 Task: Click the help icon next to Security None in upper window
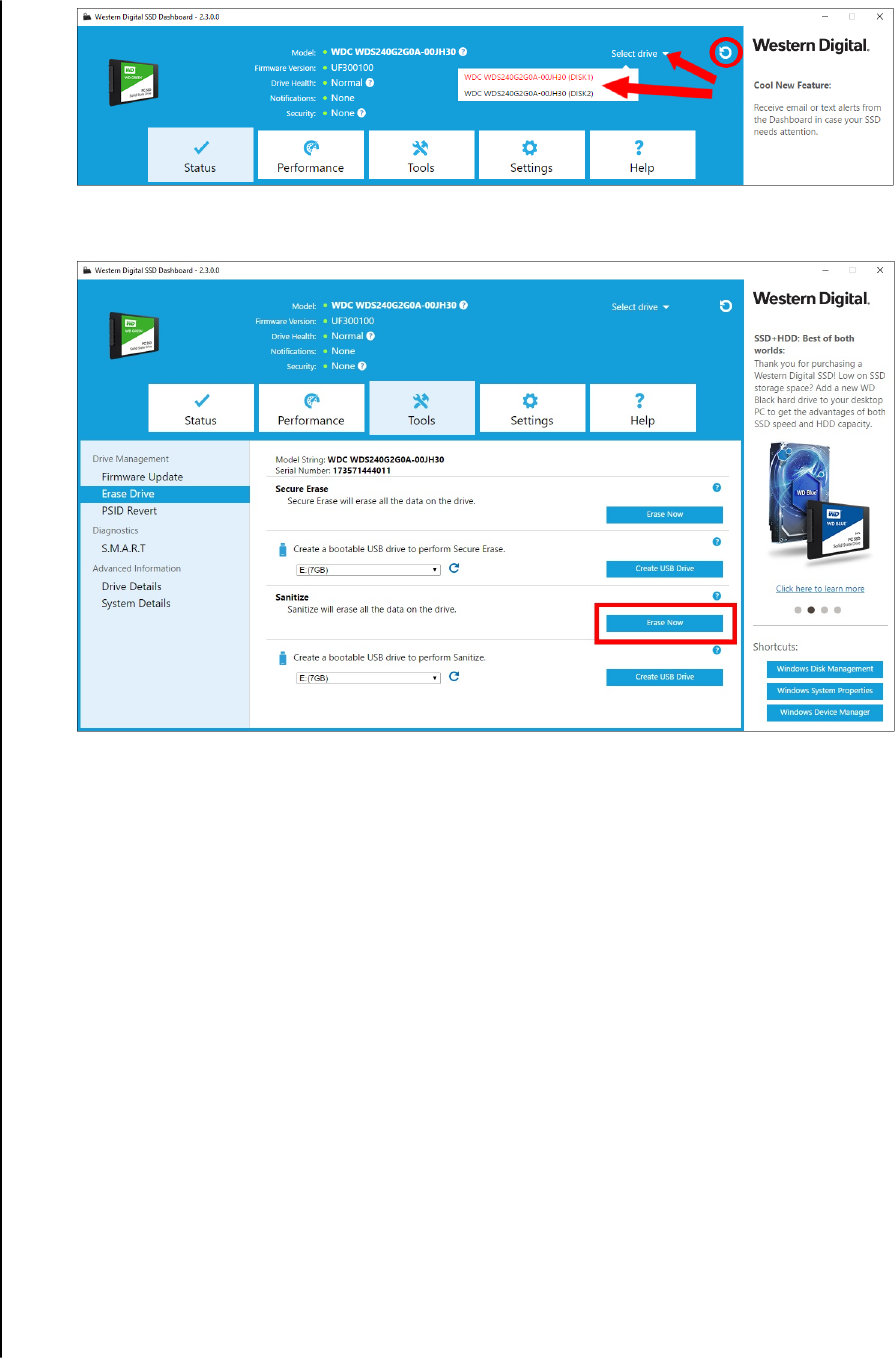pos(362,113)
